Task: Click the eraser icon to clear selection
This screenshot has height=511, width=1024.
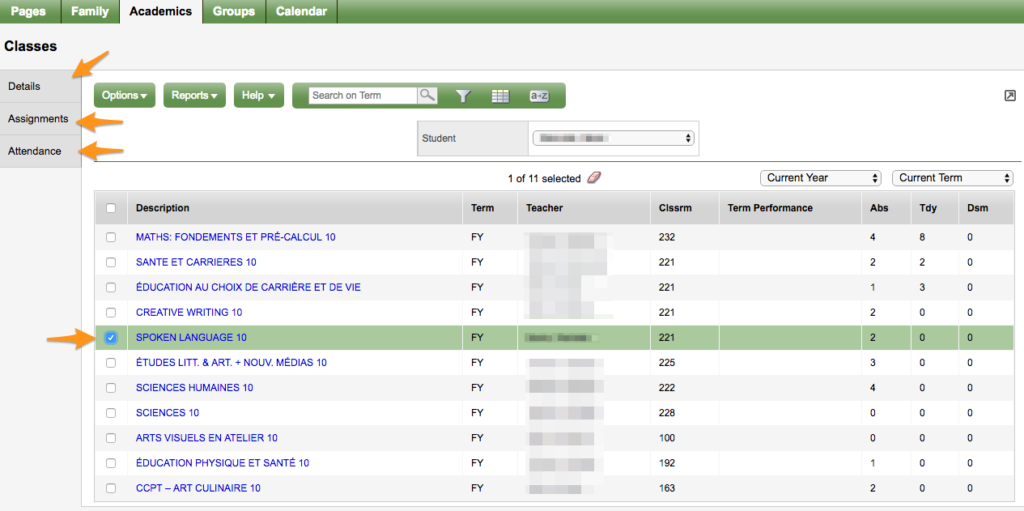Action: pyautogui.click(x=594, y=178)
